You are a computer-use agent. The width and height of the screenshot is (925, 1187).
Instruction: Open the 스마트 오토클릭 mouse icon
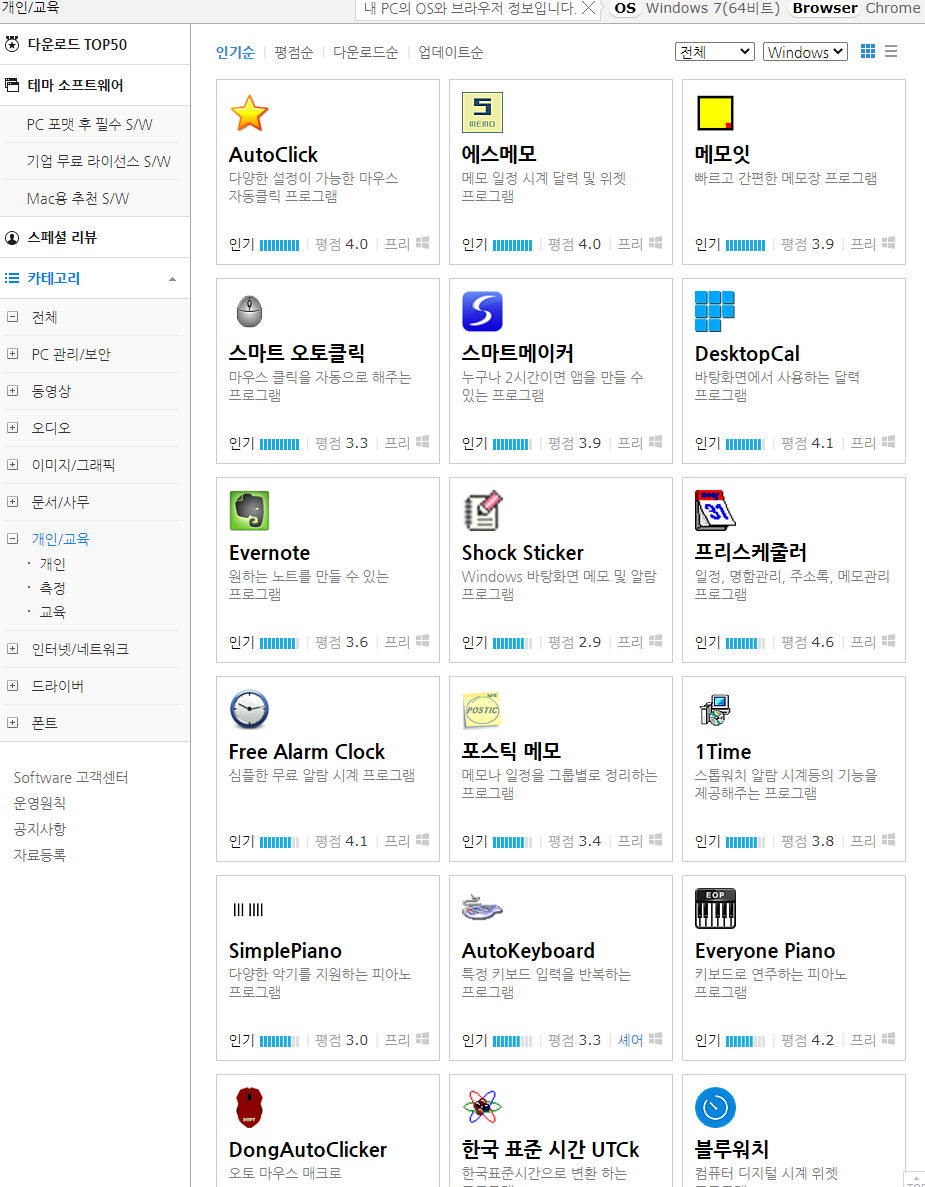tap(249, 311)
